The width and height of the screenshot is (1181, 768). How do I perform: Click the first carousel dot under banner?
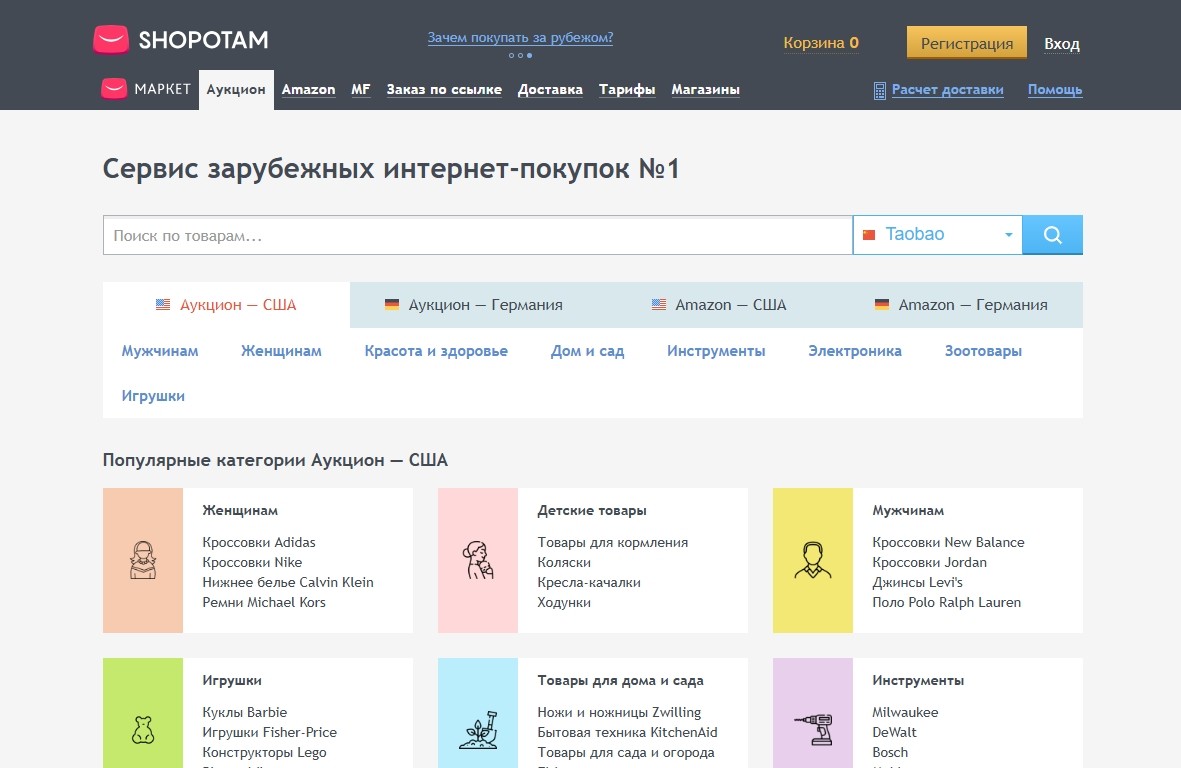511,56
